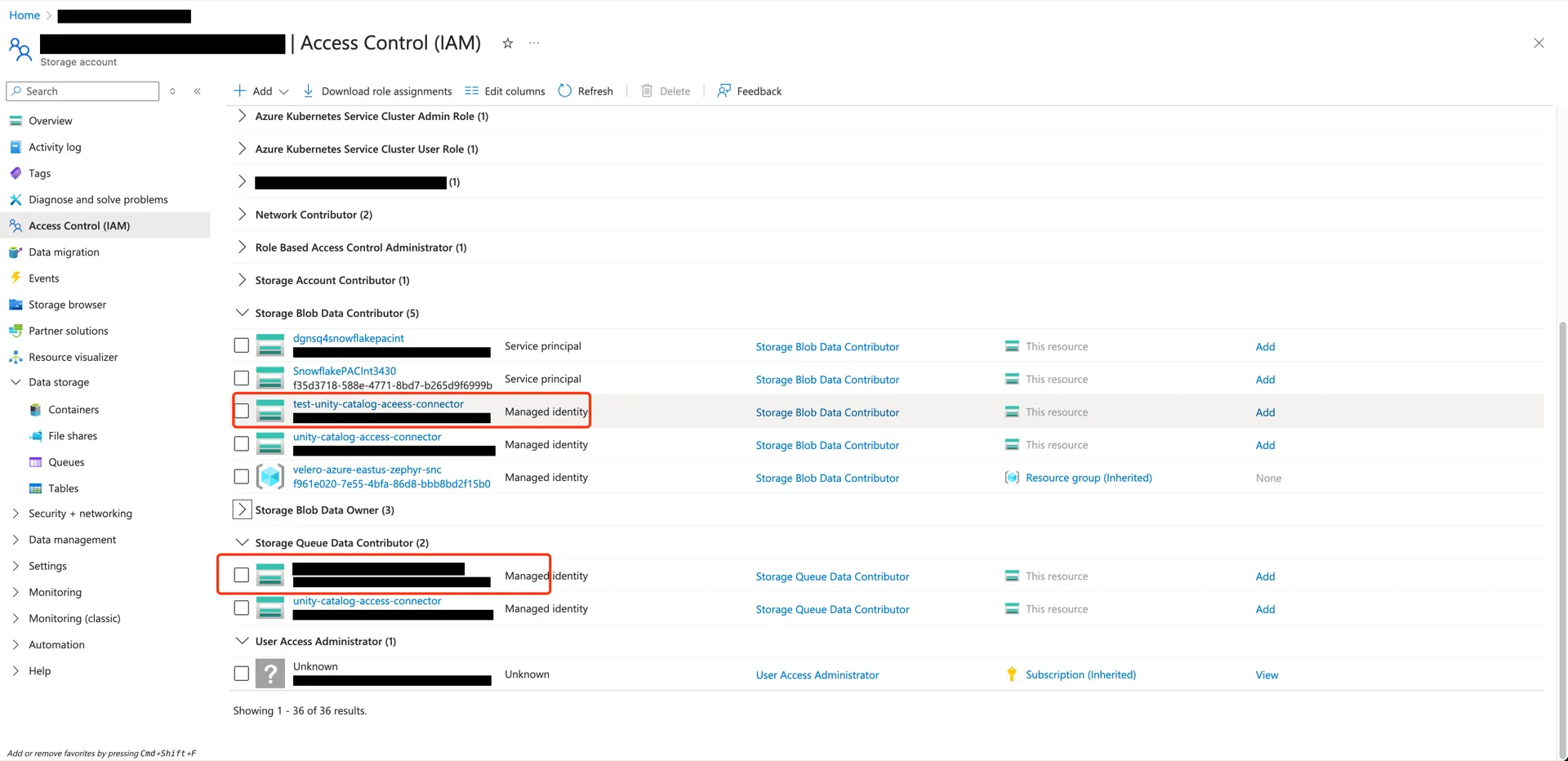
Task: Click the Download role assignments icon
Action: [309, 91]
